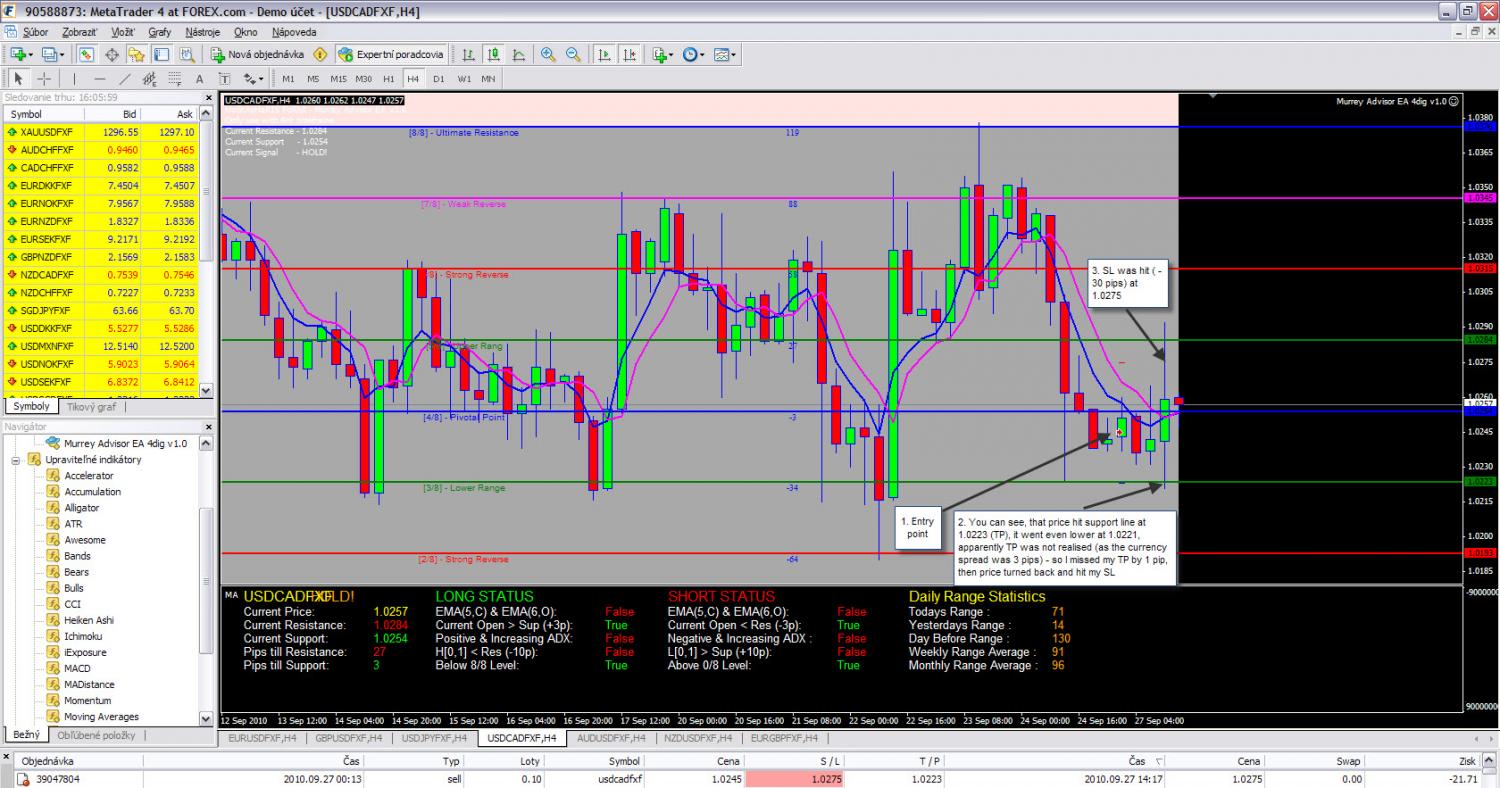The image size is (1500, 788).
Task: Switch to Tikový graf tab
Action: point(91,407)
